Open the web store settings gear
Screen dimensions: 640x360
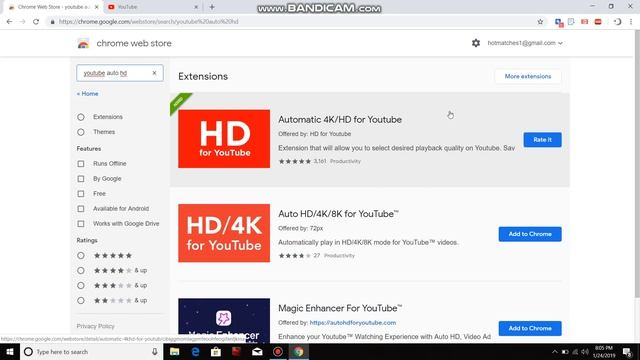pyautogui.click(x=476, y=43)
